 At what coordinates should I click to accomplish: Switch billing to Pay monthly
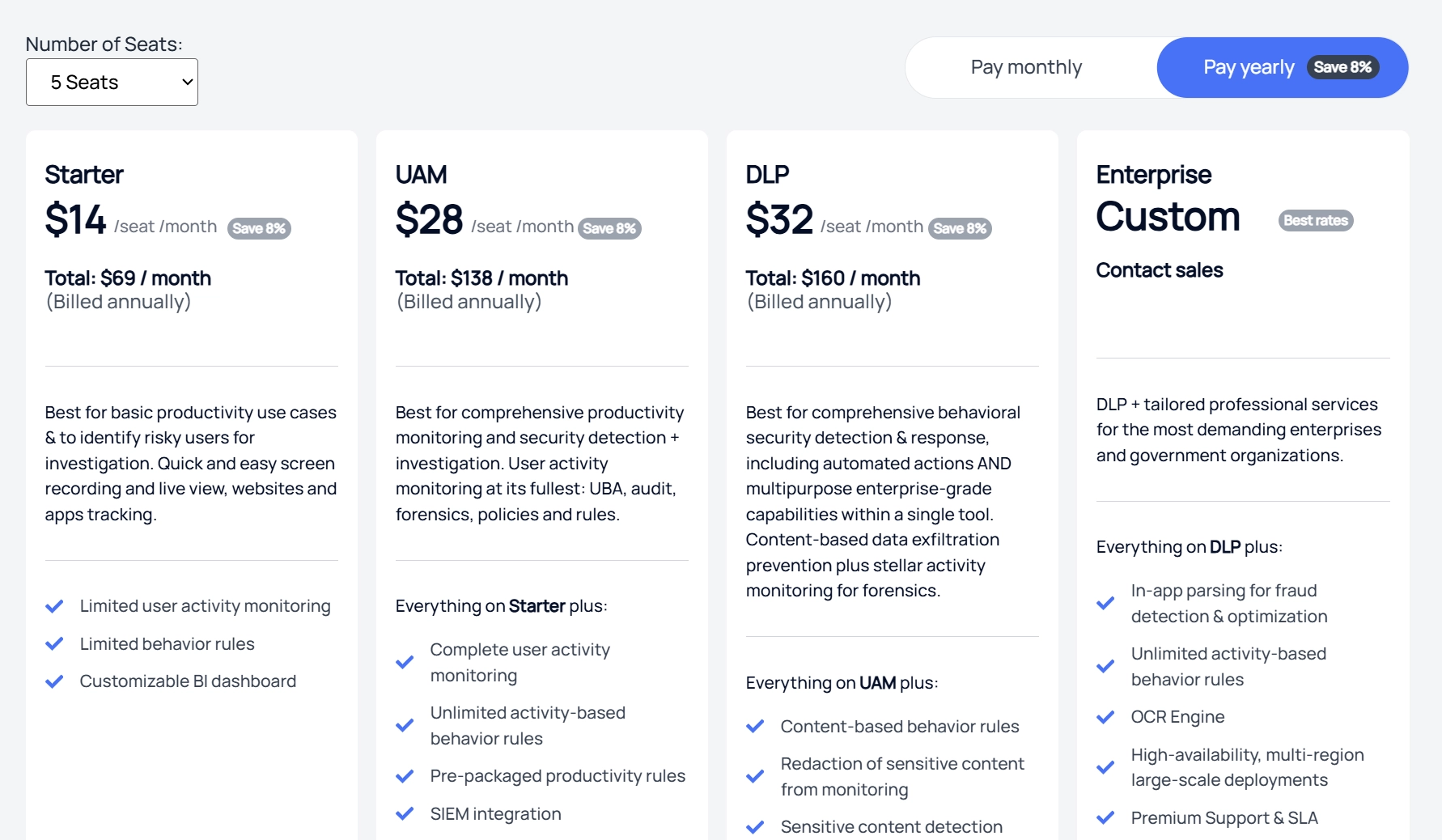[x=1025, y=67]
